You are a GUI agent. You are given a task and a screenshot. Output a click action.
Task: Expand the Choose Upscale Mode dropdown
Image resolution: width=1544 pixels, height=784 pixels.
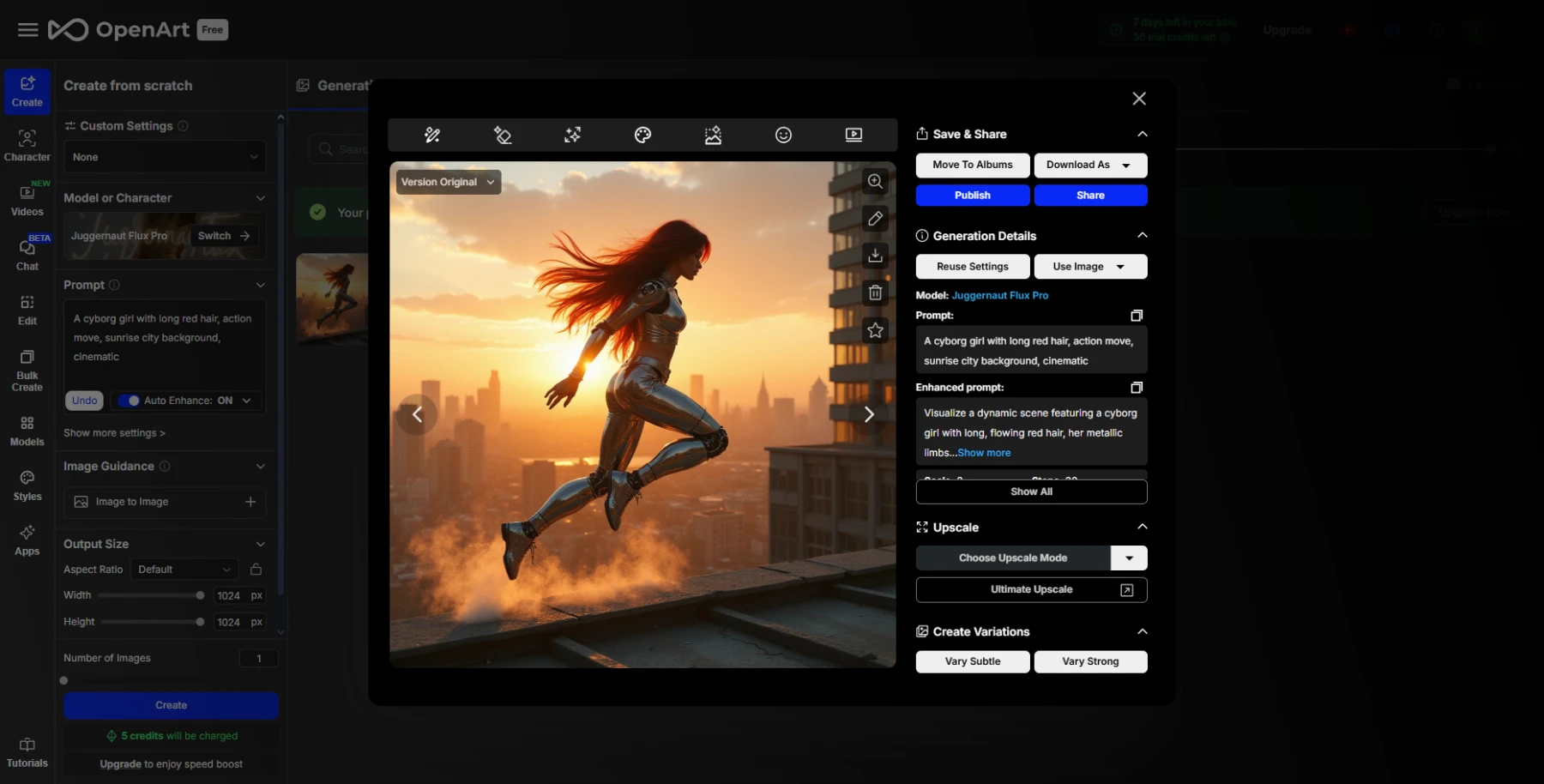coord(1129,558)
